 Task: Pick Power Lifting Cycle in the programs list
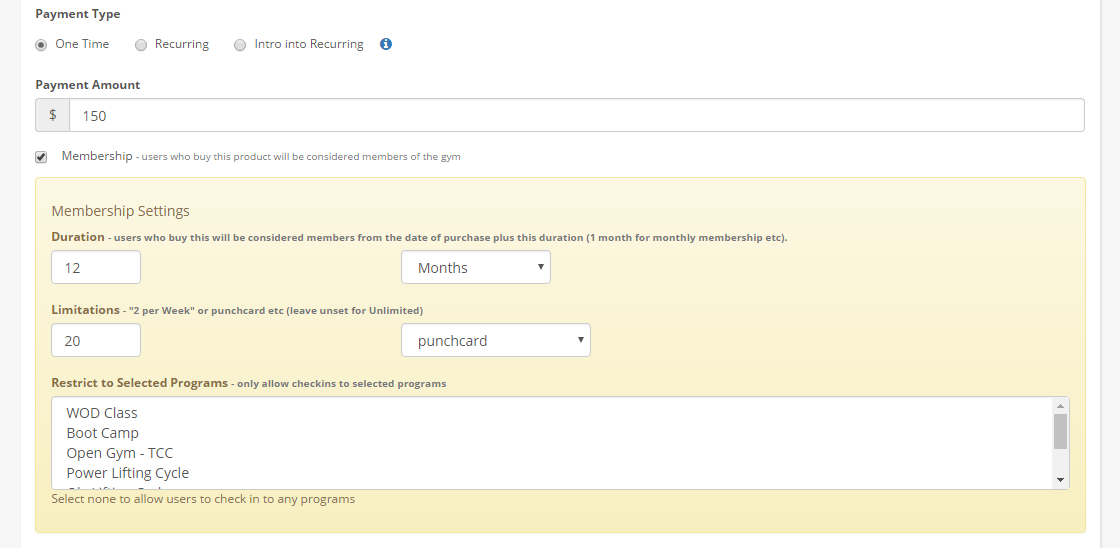(128, 473)
